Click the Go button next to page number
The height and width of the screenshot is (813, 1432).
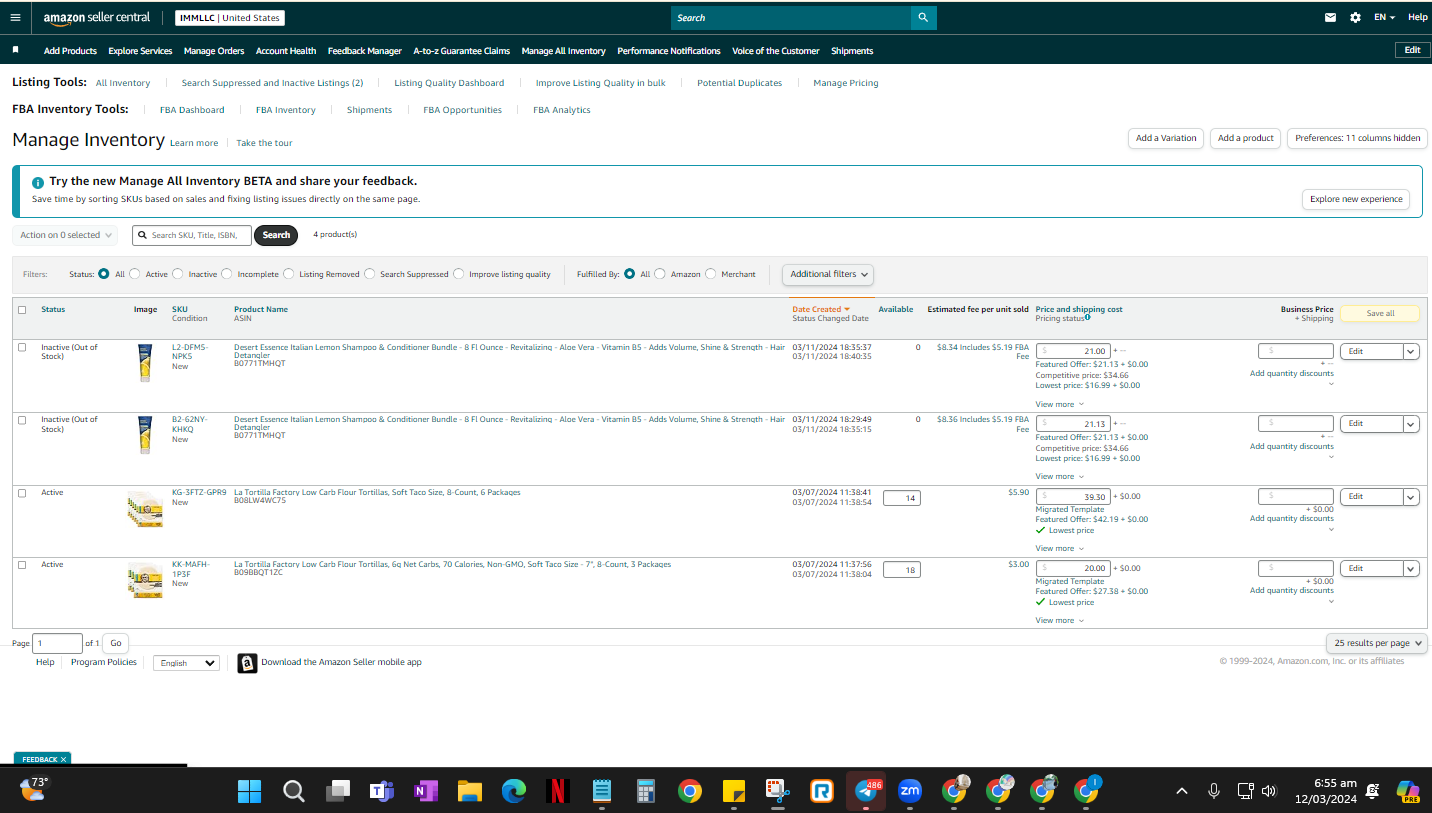click(x=115, y=643)
